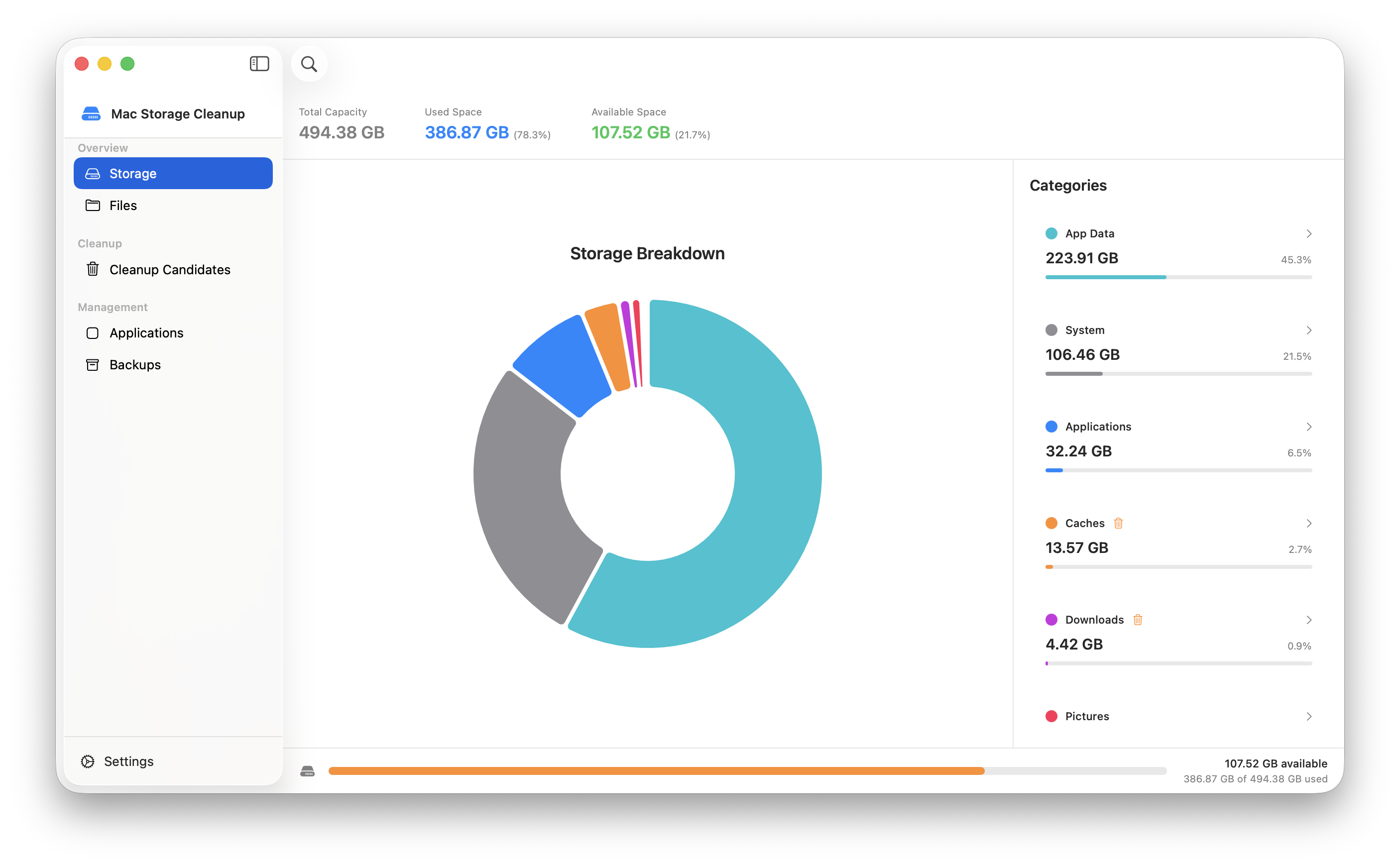Screen dimensions: 1400x867
Task: Click the Used Space 386.87 GB value
Action: 467,132
